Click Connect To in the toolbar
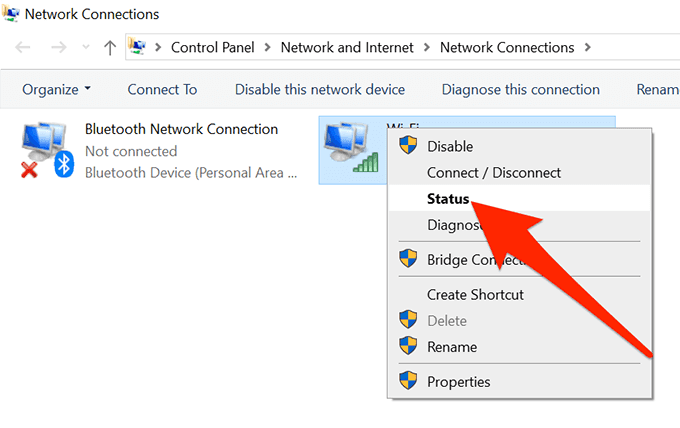This screenshot has width=680, height=428. point(162,89)
